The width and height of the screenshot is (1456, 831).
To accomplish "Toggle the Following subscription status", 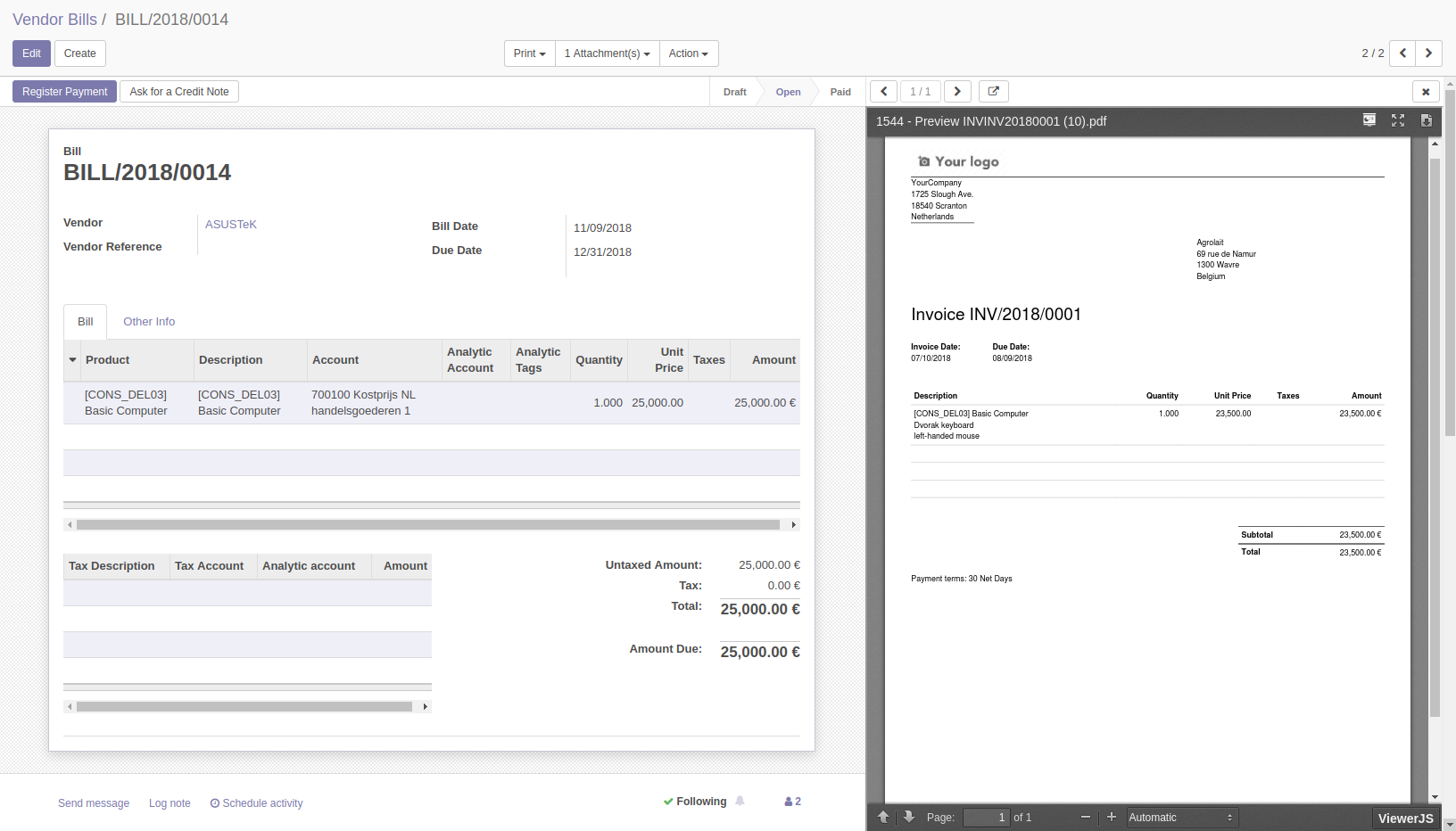I will tap(695, 802).
